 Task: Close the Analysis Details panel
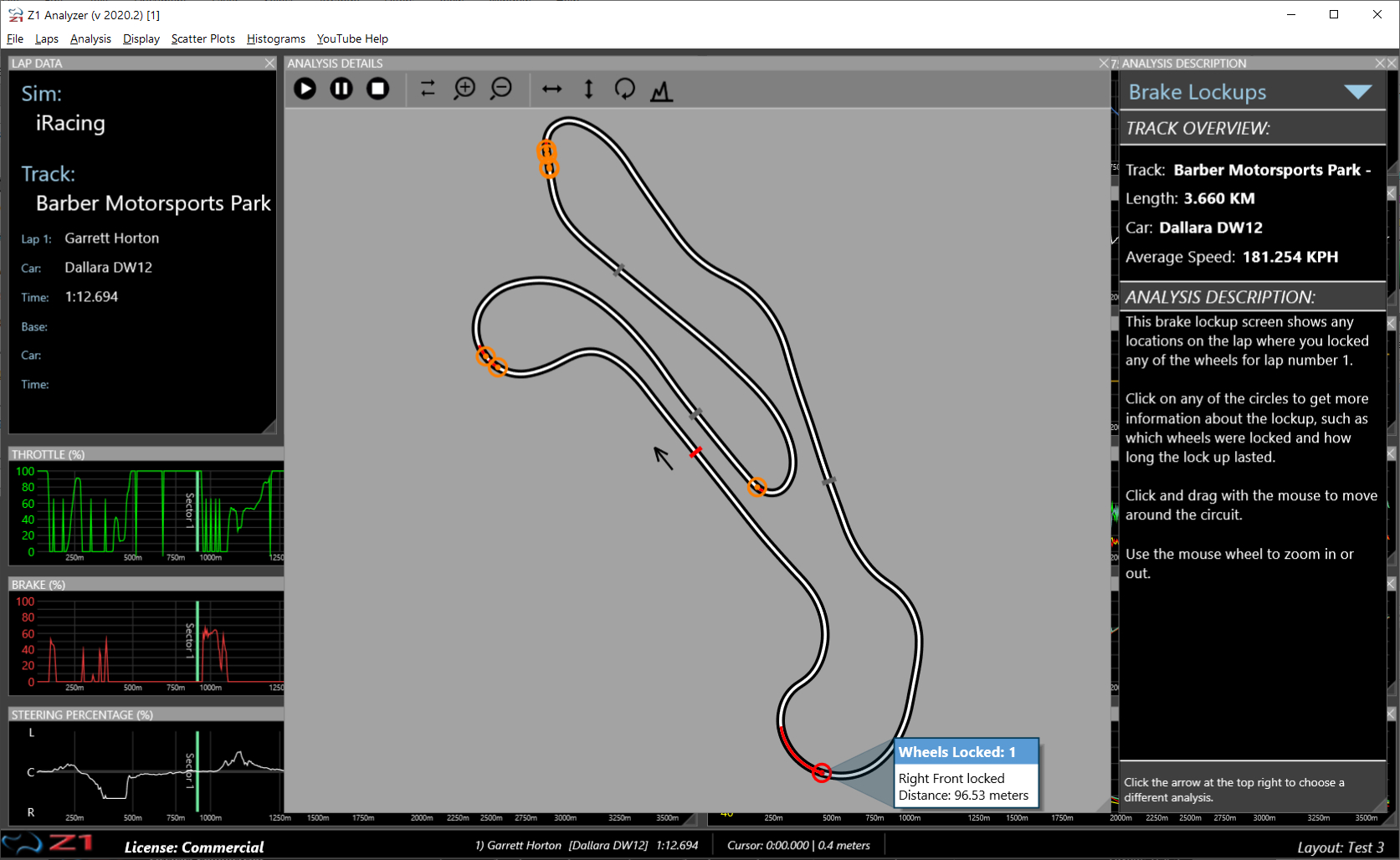(x=1104, y=63)
